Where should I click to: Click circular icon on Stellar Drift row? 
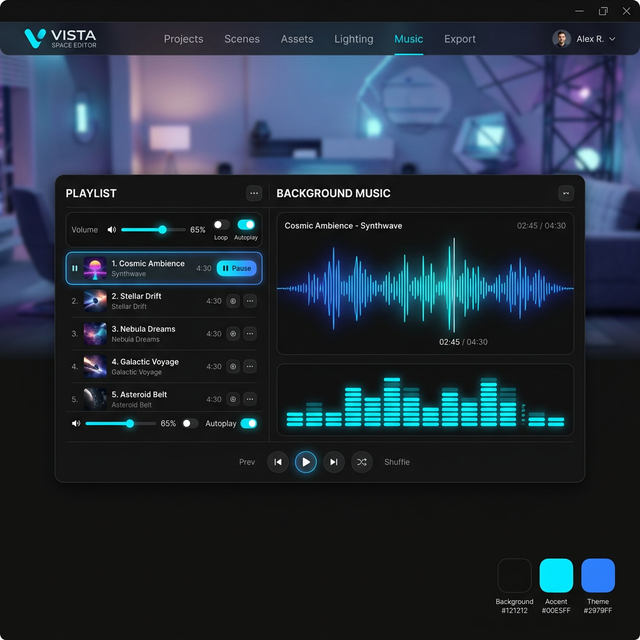point(233,301)
